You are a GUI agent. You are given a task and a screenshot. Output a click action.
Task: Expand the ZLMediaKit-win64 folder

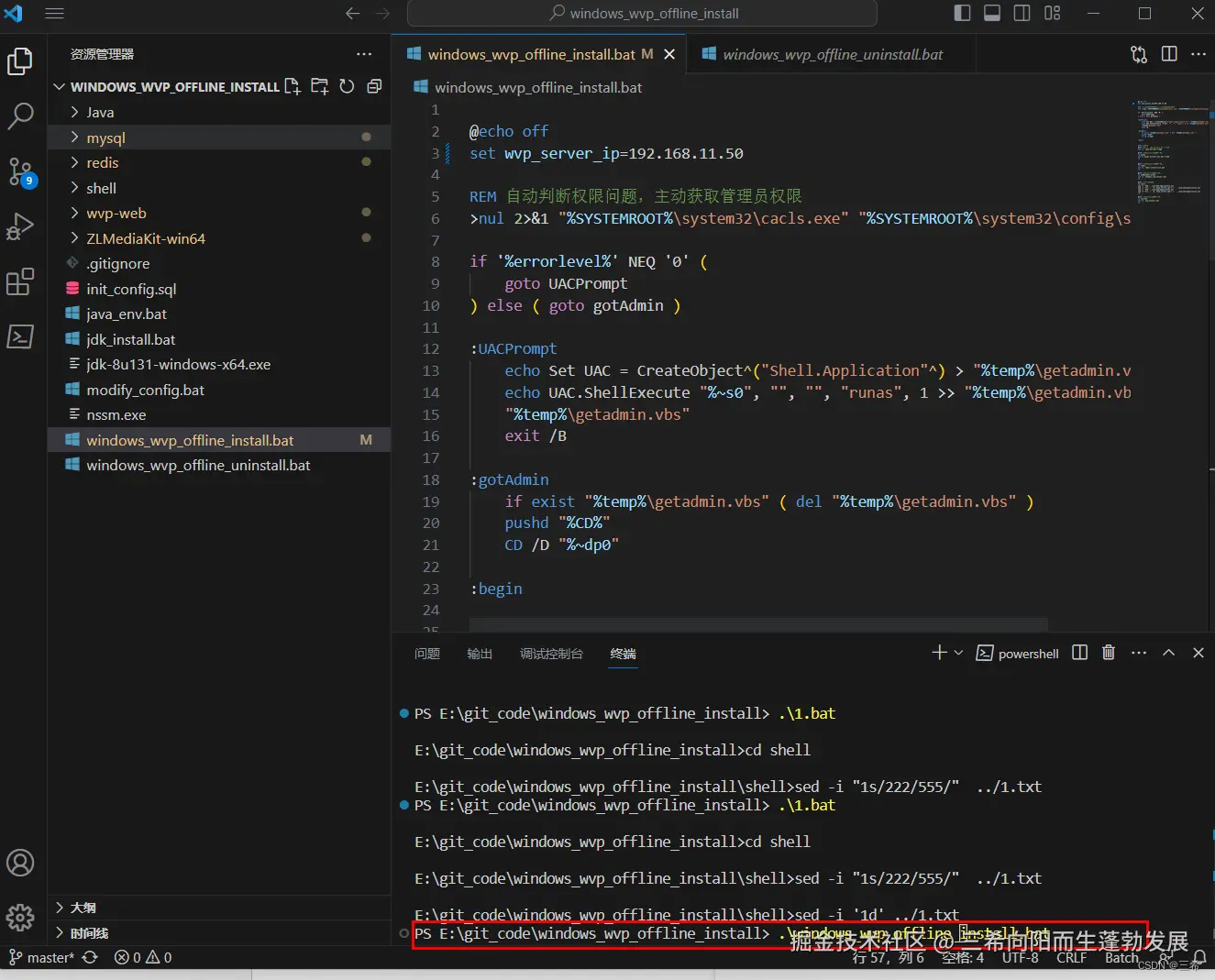(145, 238)
